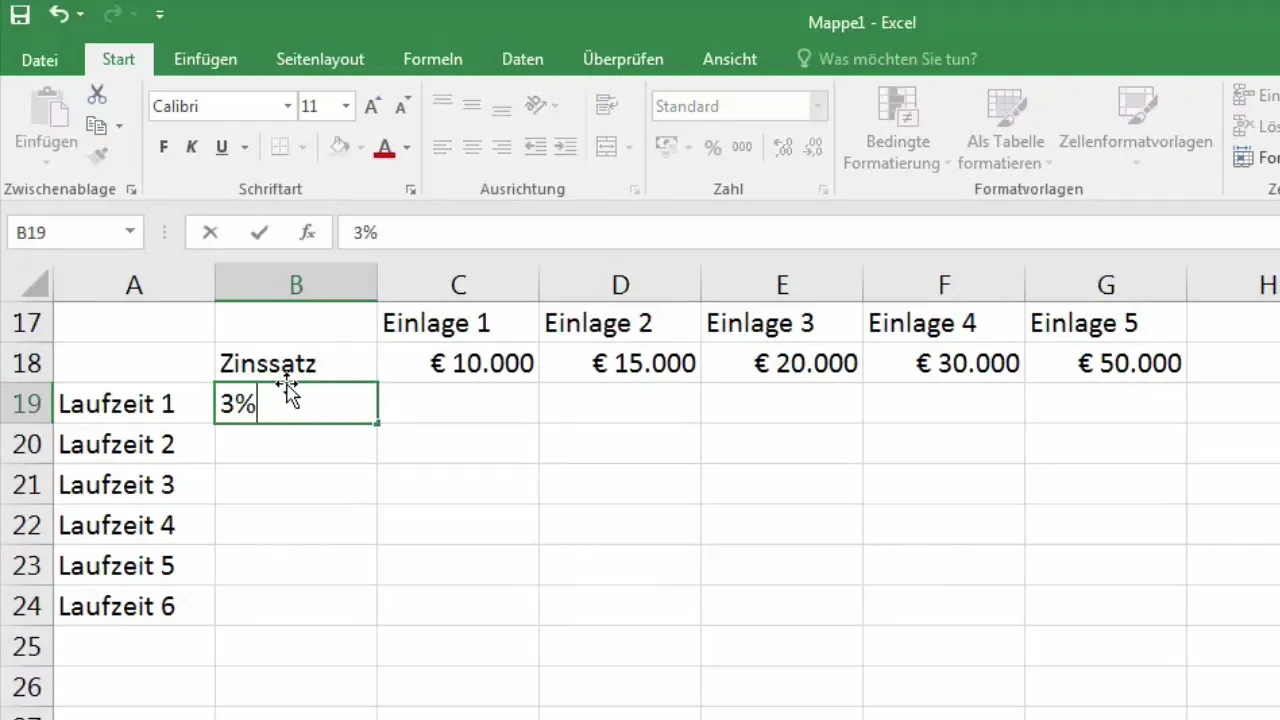
Task: Click the Undo arrow icon
Action: 60,15
